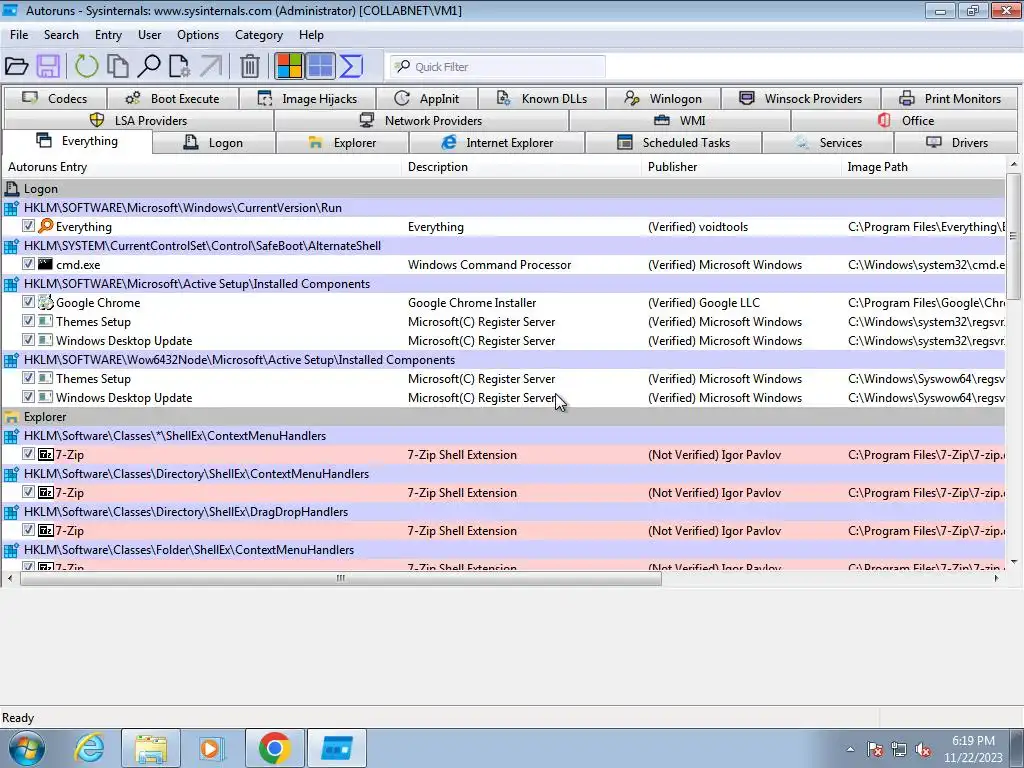Viewport: 1024px width, 768px height.
Task: Open Google Chrome from the taskbar
Action: 274,748
